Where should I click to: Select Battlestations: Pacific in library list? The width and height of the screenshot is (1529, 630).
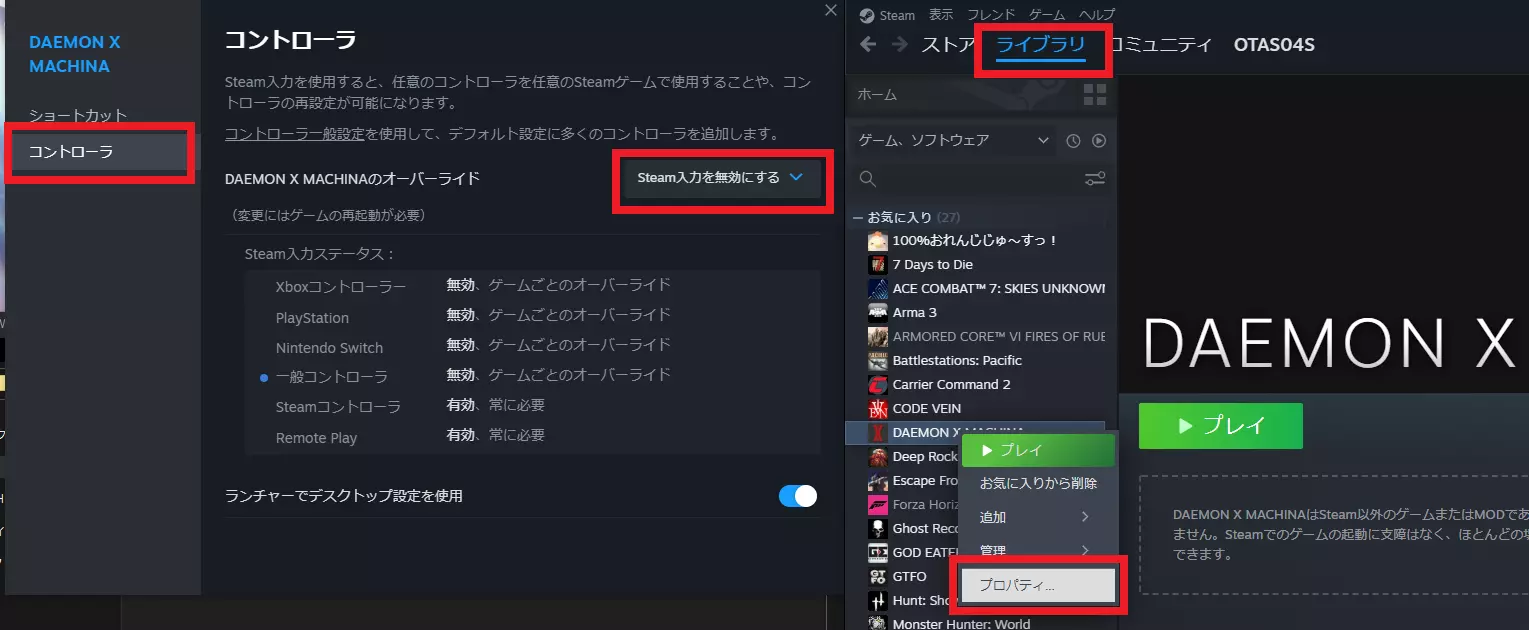pos(957,361)
